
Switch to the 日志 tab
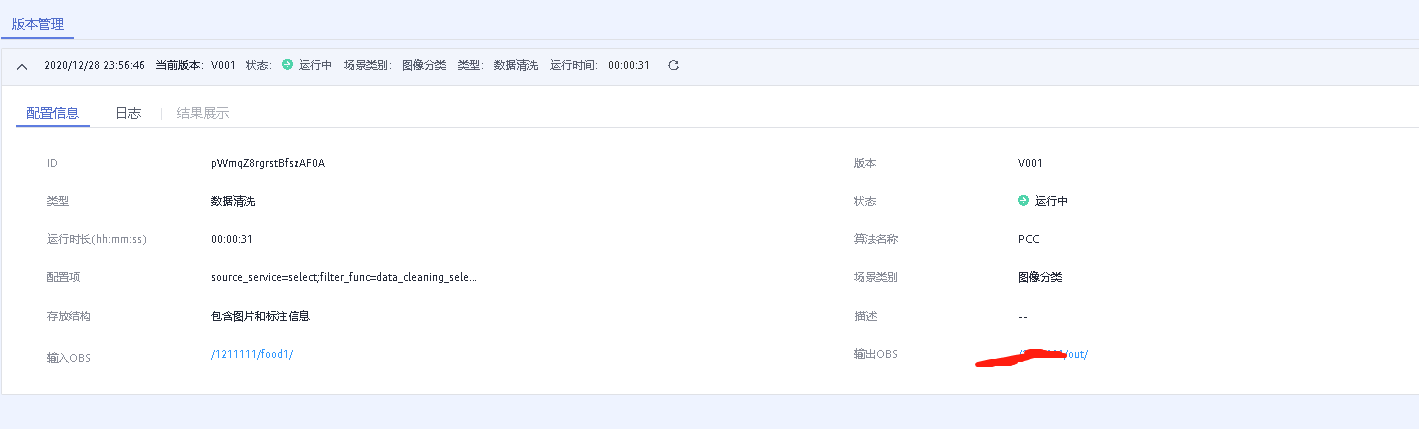128,113
